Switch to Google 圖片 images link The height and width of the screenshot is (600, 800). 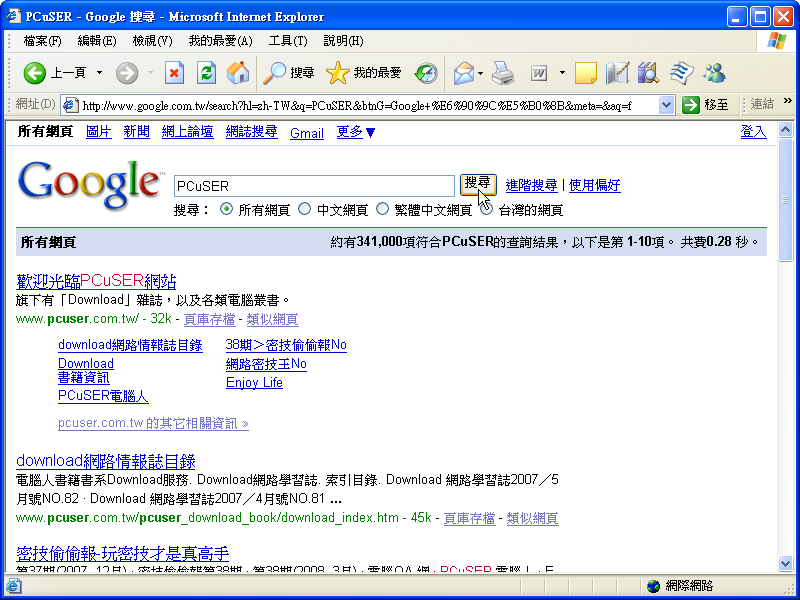coord(98,132)
